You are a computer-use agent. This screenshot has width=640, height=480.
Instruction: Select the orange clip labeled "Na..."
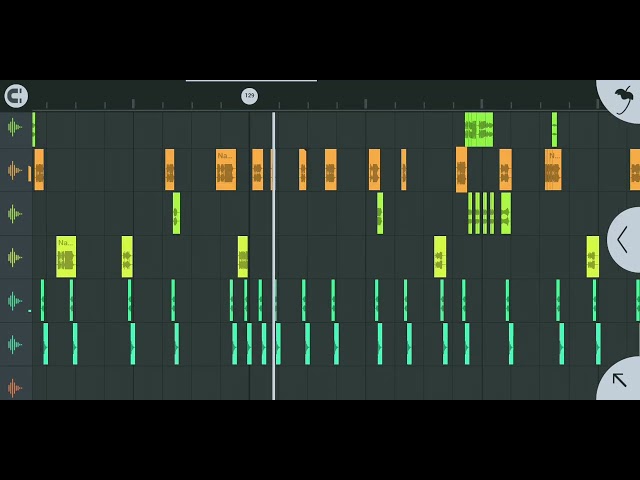pos(226,170)
